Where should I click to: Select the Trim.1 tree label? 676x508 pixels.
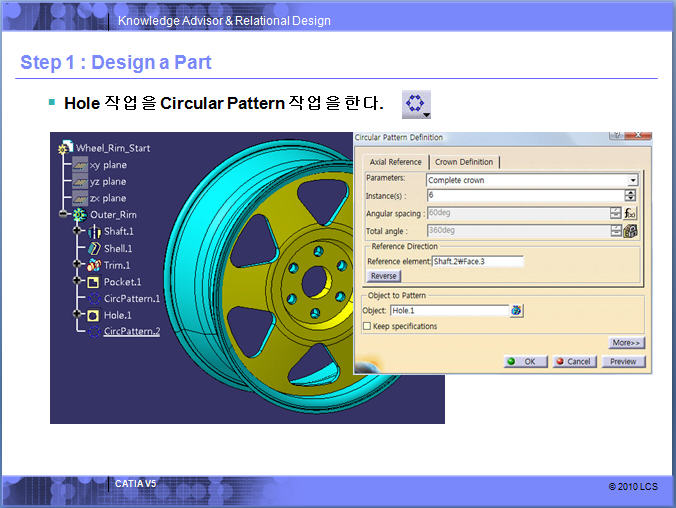click(117, 265)
